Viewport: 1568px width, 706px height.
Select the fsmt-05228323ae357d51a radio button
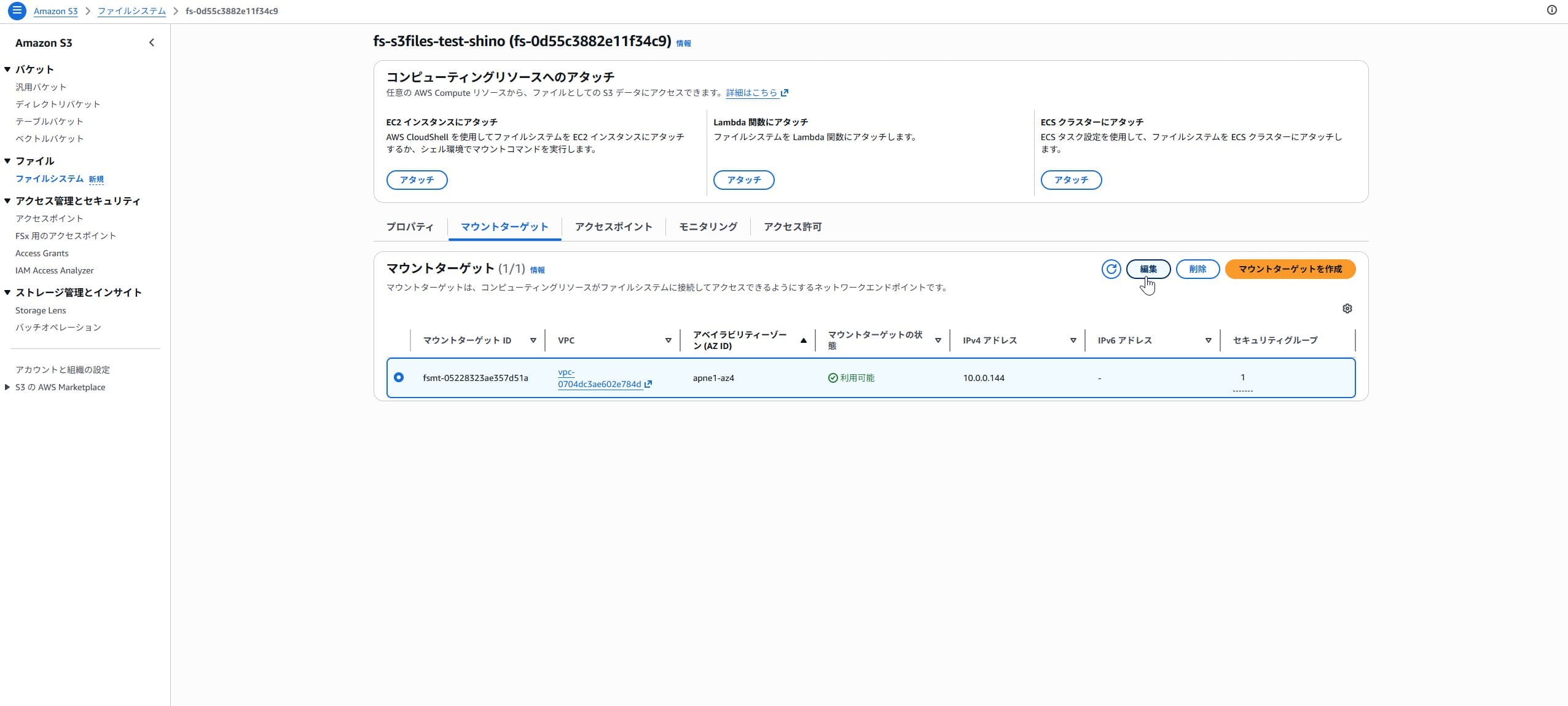pos(399,377)
